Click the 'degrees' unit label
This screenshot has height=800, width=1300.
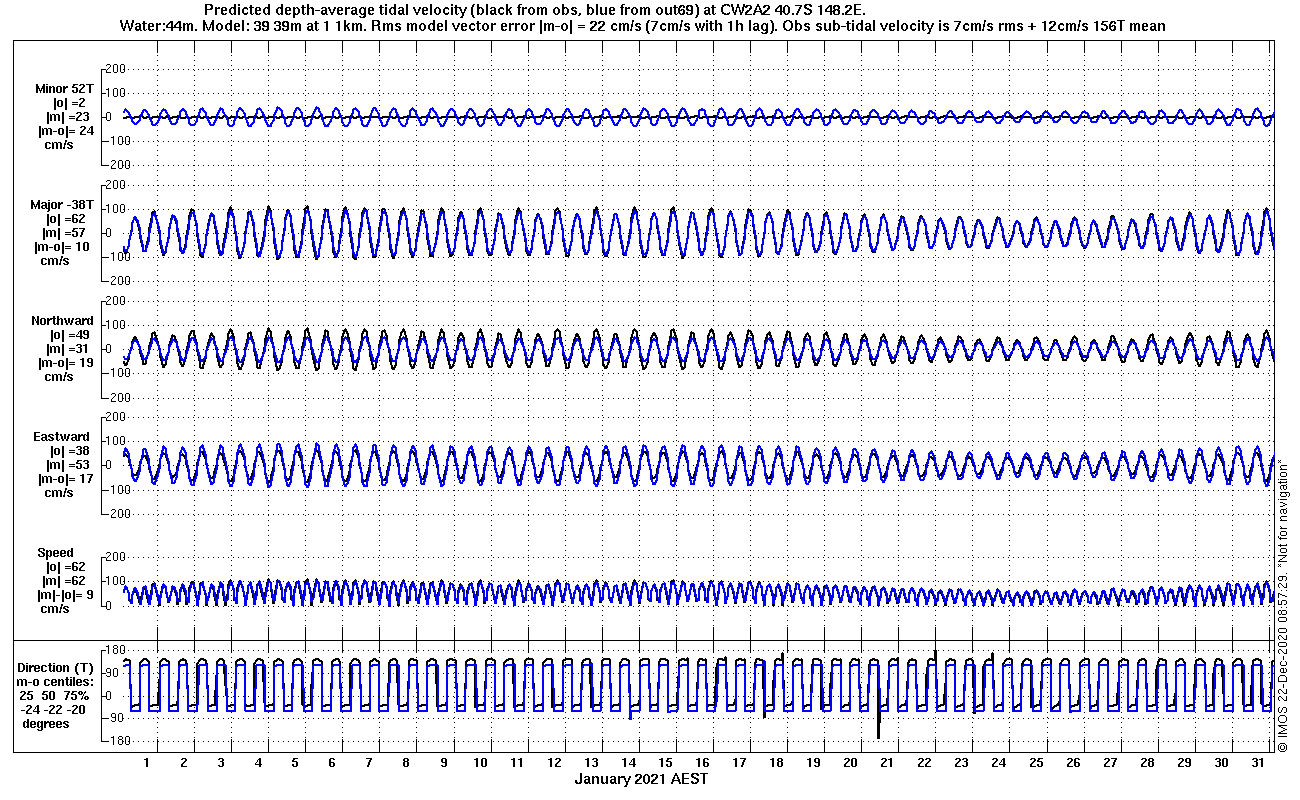click(x=46, y=723)
